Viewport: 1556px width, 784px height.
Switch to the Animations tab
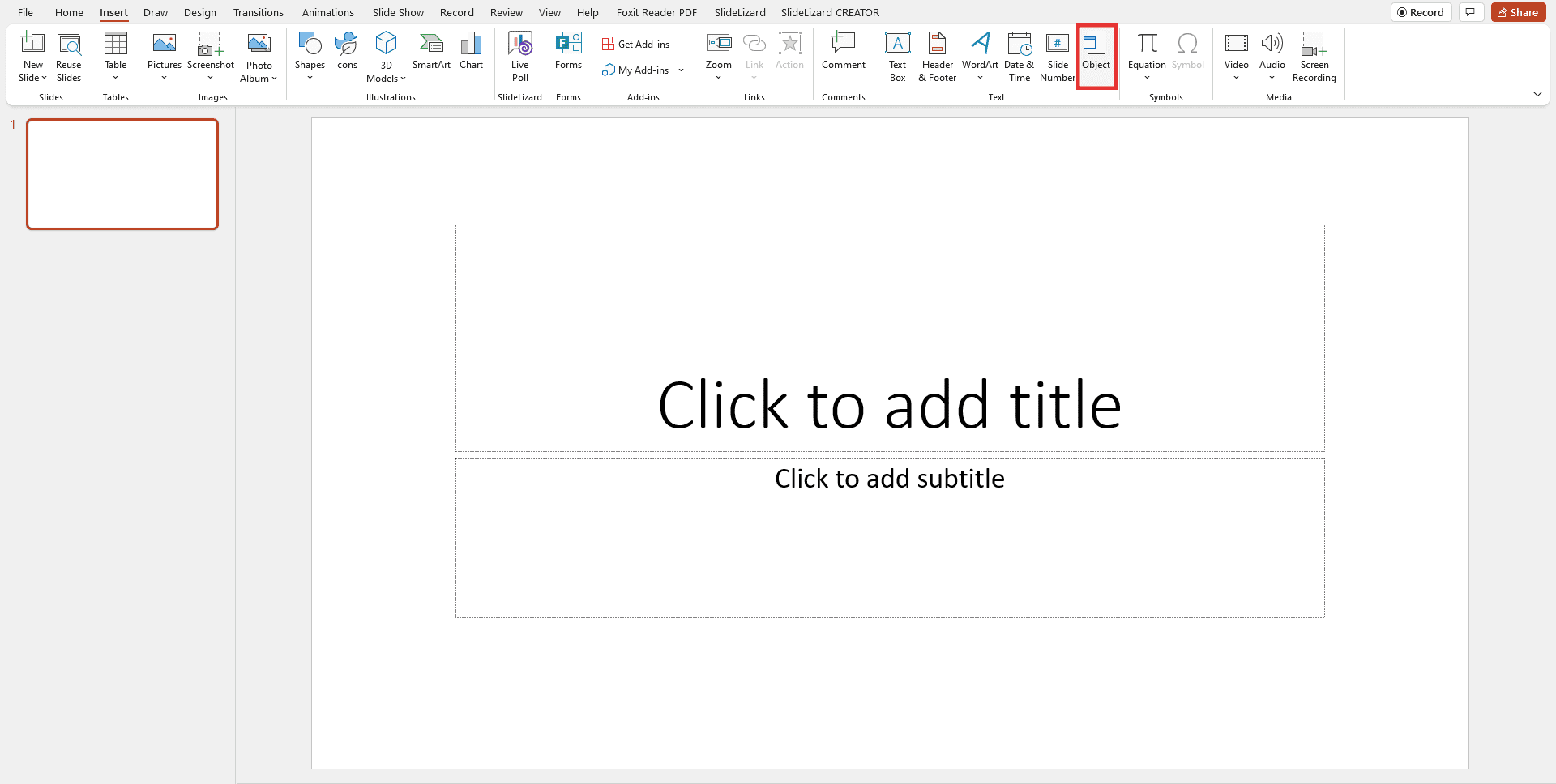327,12
